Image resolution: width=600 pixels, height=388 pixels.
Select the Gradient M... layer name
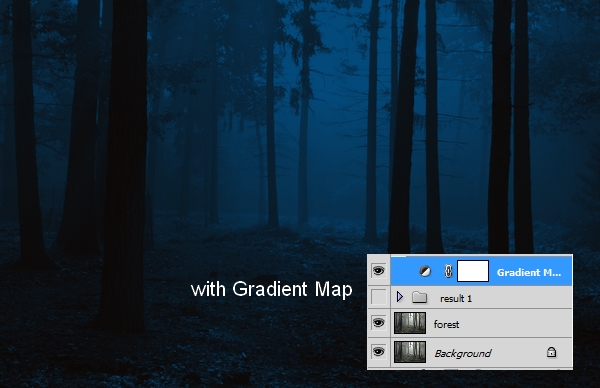click(x=529, y=272)
